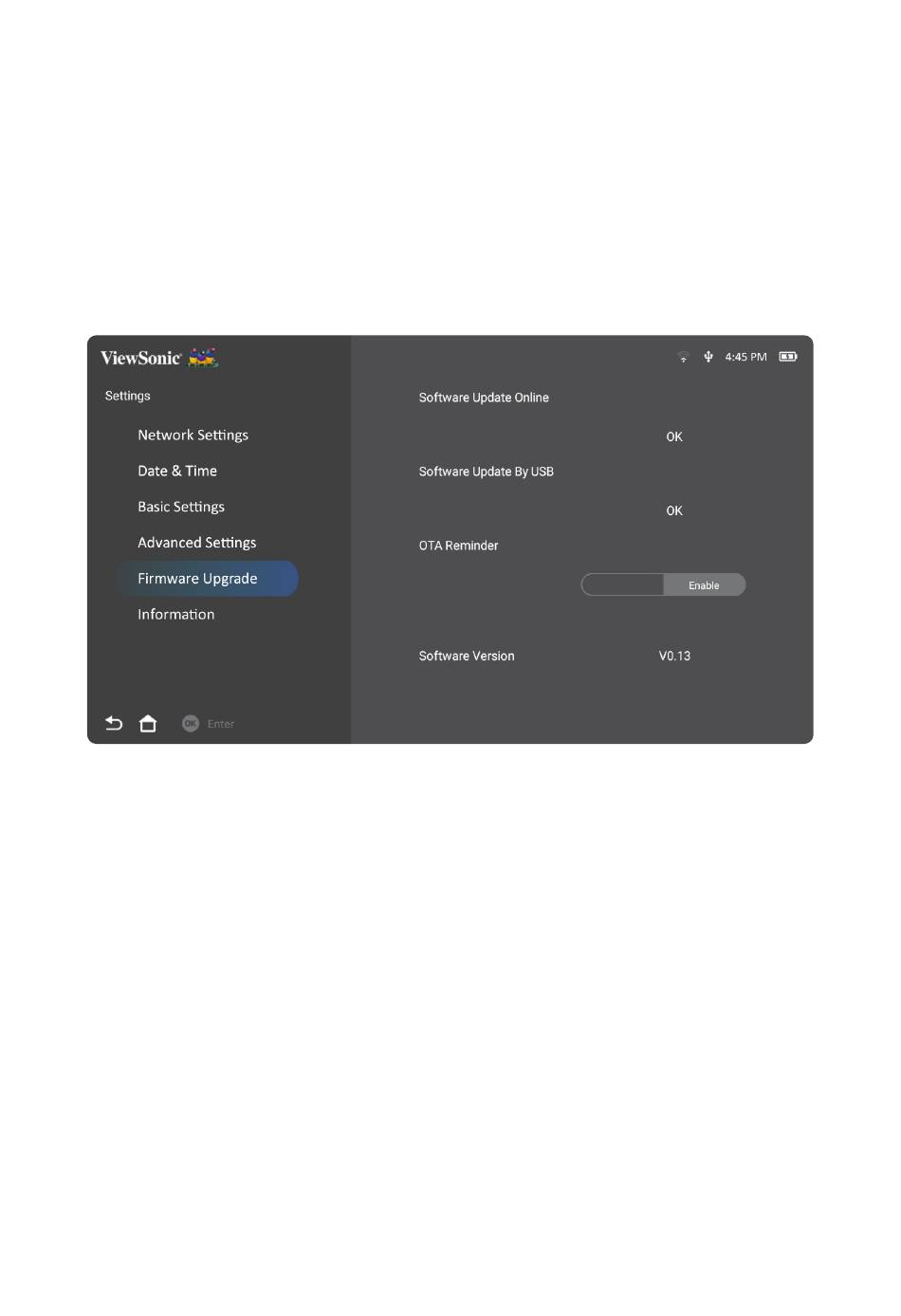Click the back arrow icon
The width and height of the screenshot is (901, 1316).
114,724
